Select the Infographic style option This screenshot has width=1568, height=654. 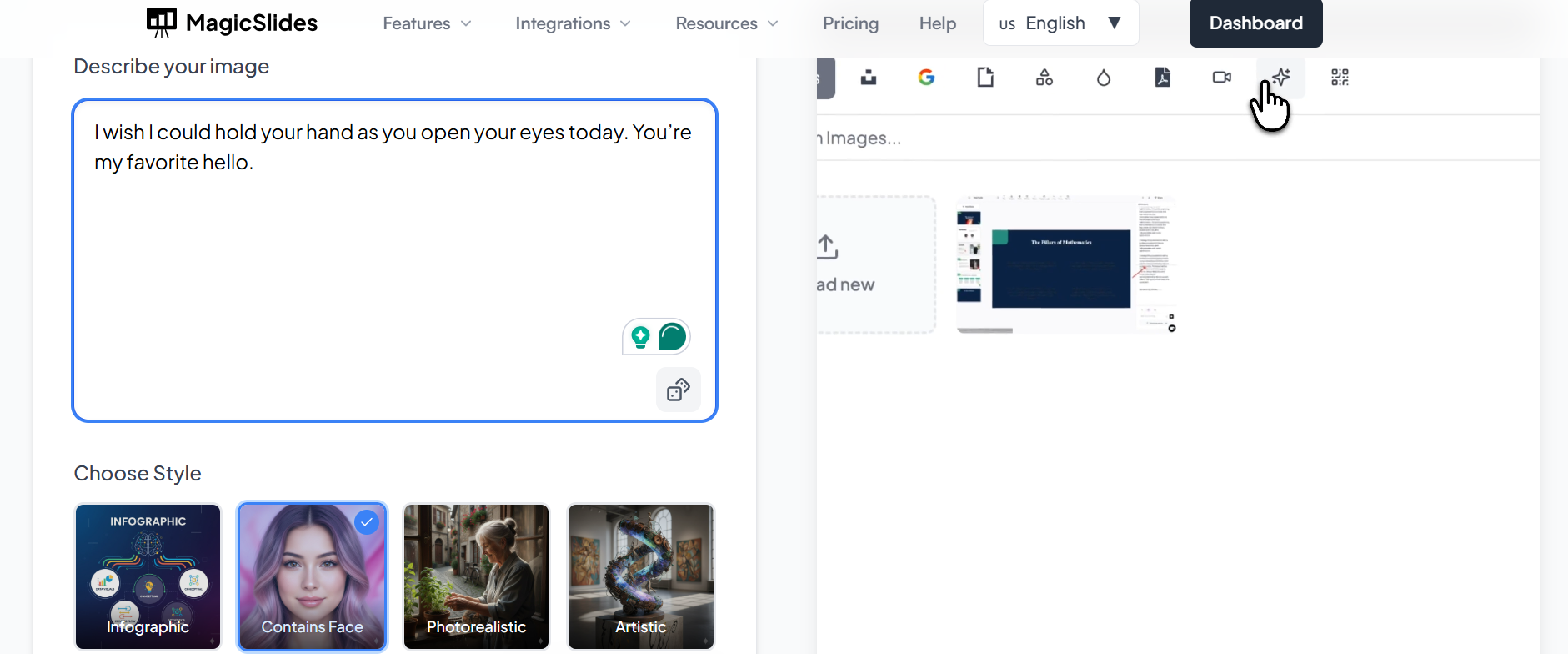[148, 576]
